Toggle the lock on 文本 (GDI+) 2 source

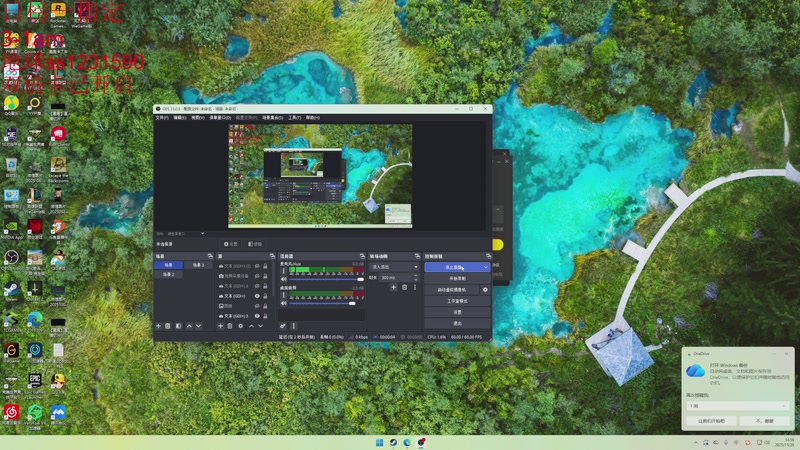265,266
